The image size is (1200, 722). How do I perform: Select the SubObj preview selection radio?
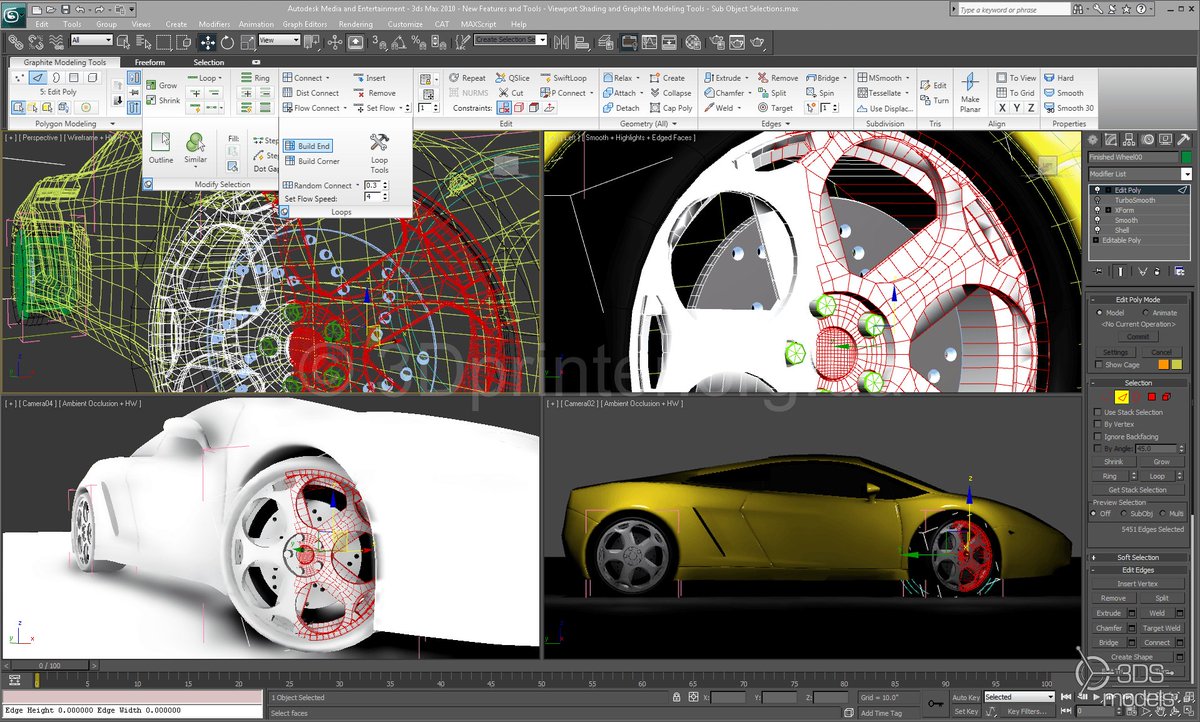(x=1125, y=514)
